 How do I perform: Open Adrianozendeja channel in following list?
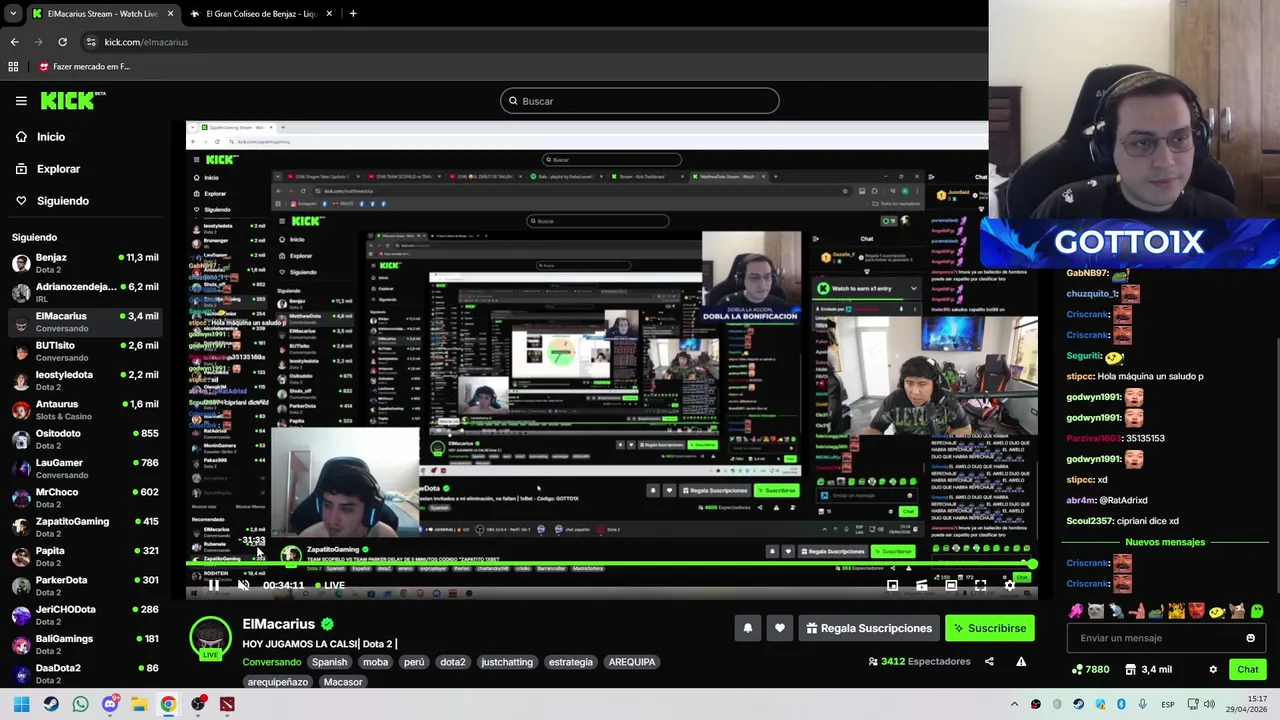click(x=85, y=292)
